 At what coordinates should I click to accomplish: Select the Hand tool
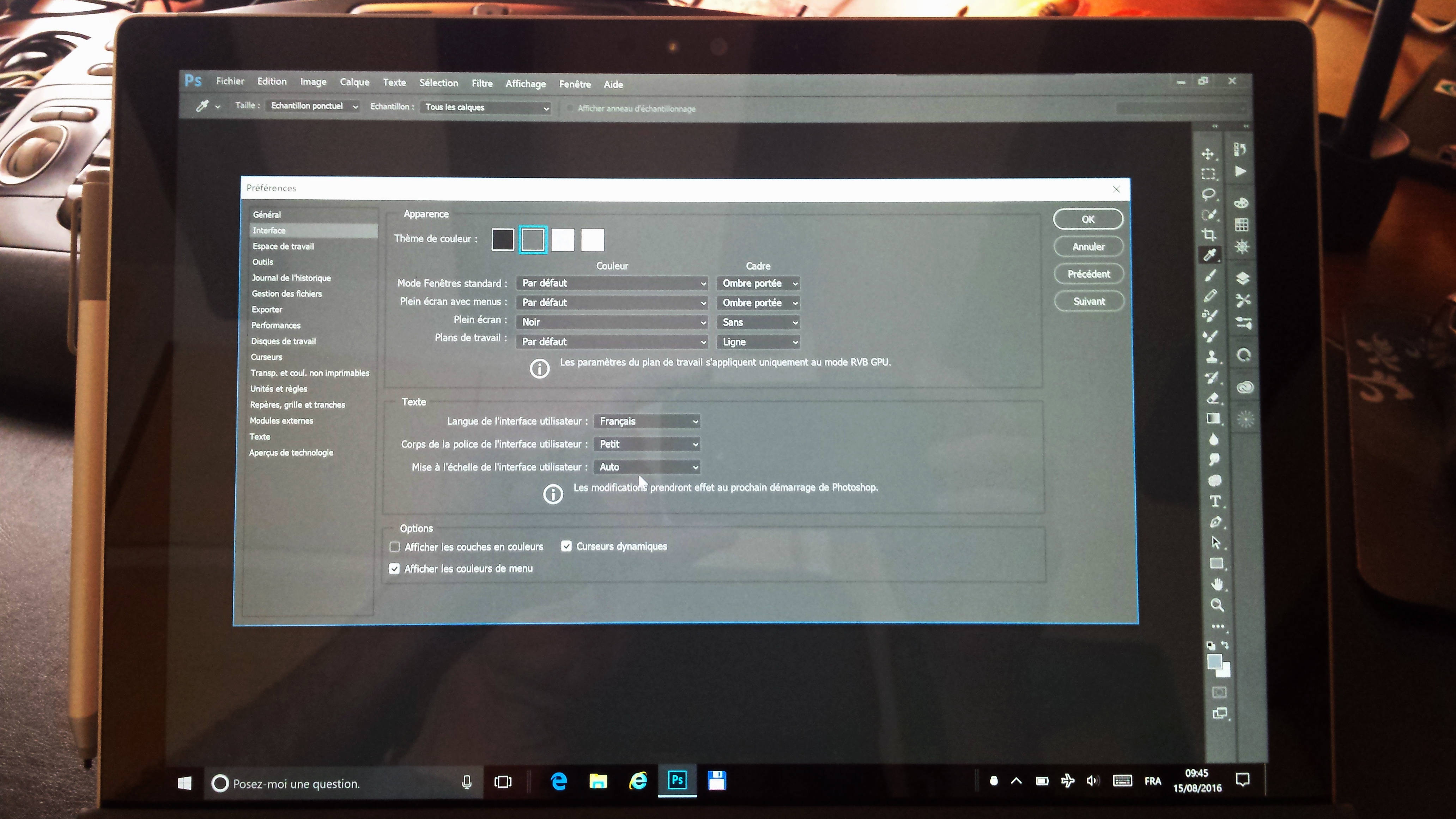[1217, 584]
